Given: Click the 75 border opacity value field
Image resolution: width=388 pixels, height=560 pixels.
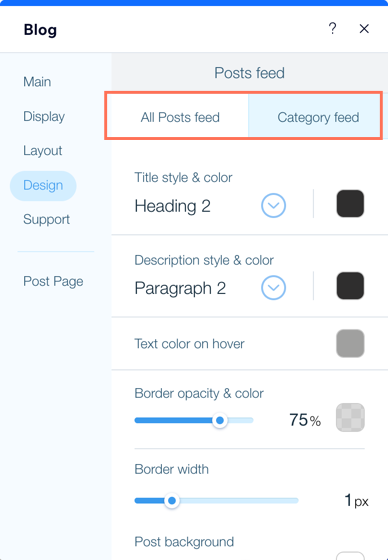Looking at the screenshot, I should [x=304, y=420].
